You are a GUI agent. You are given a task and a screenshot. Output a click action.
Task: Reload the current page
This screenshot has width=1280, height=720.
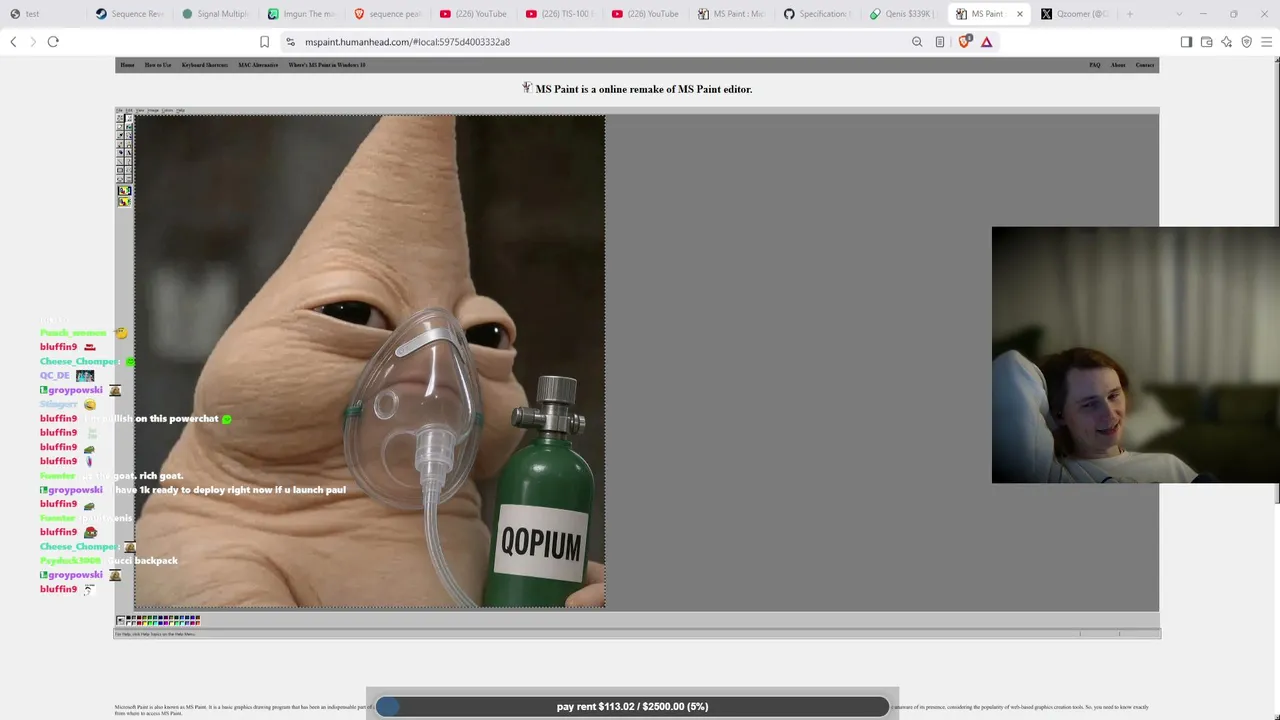53,42
